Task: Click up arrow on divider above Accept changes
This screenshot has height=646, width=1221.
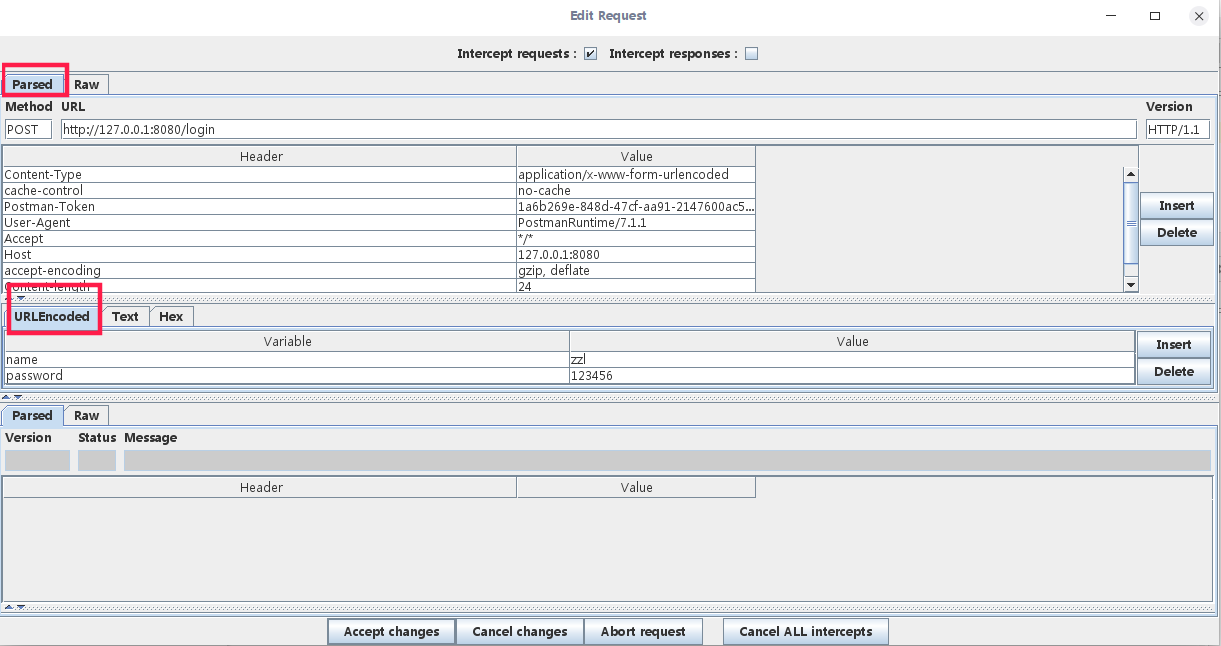Action: click(9, 607)
